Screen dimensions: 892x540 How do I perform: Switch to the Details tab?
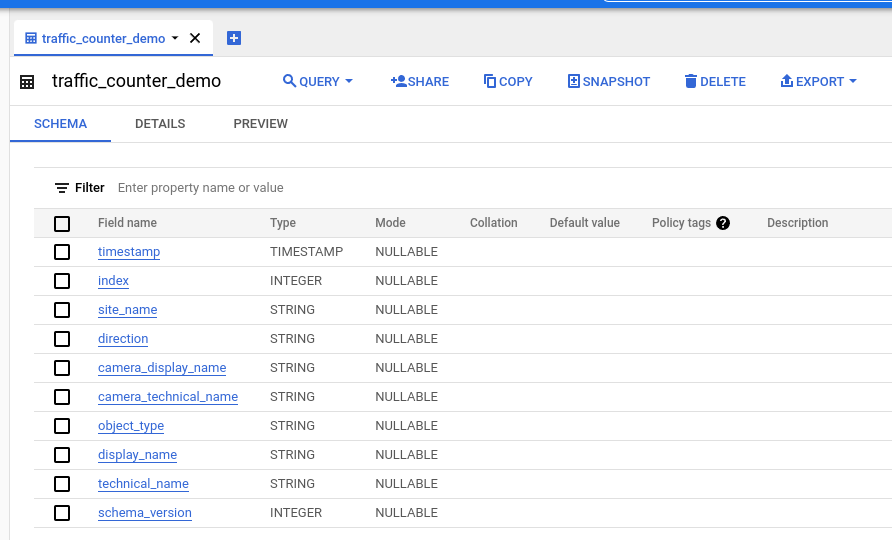point(160,124)
